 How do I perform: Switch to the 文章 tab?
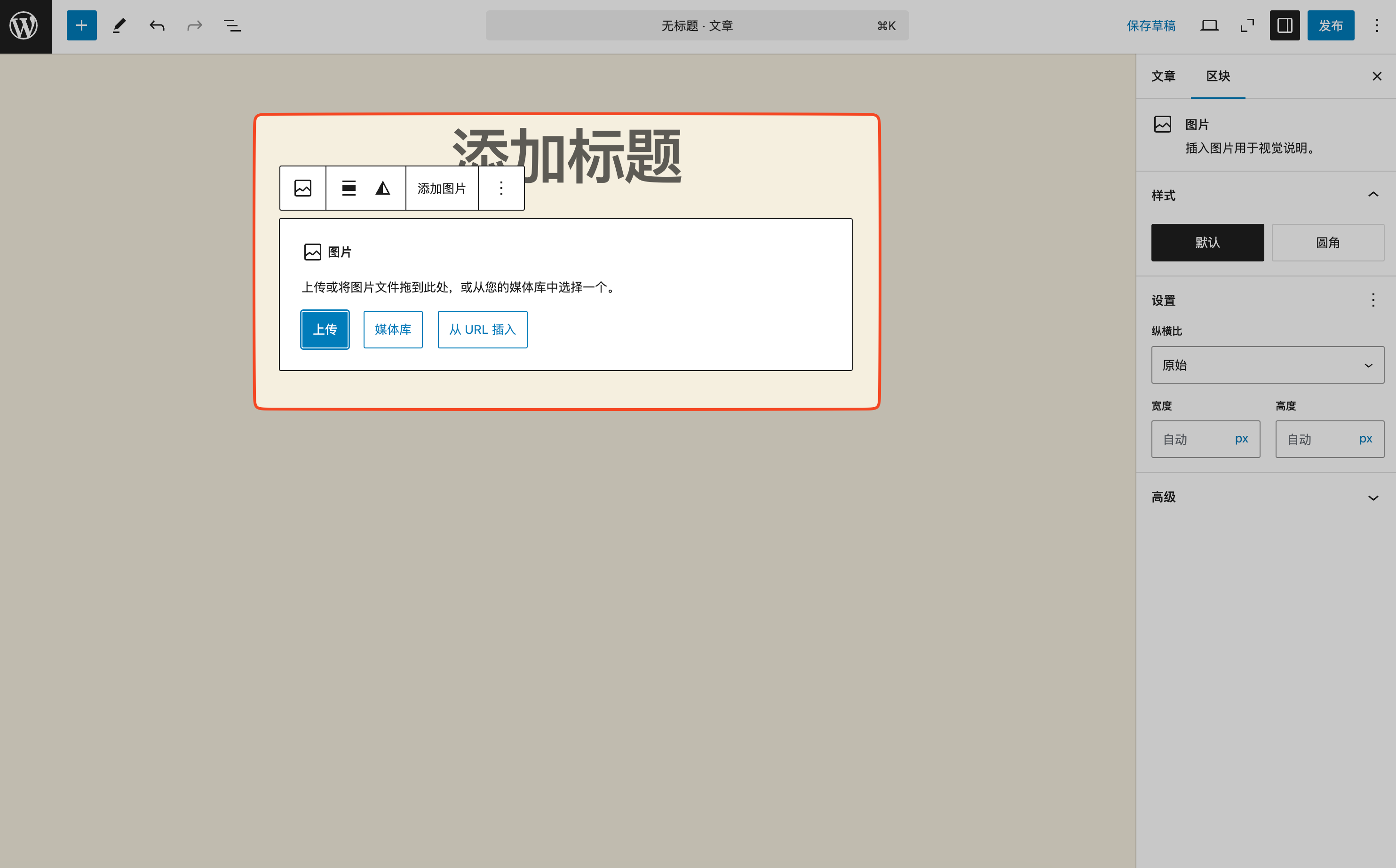[x=1163, y=76]
